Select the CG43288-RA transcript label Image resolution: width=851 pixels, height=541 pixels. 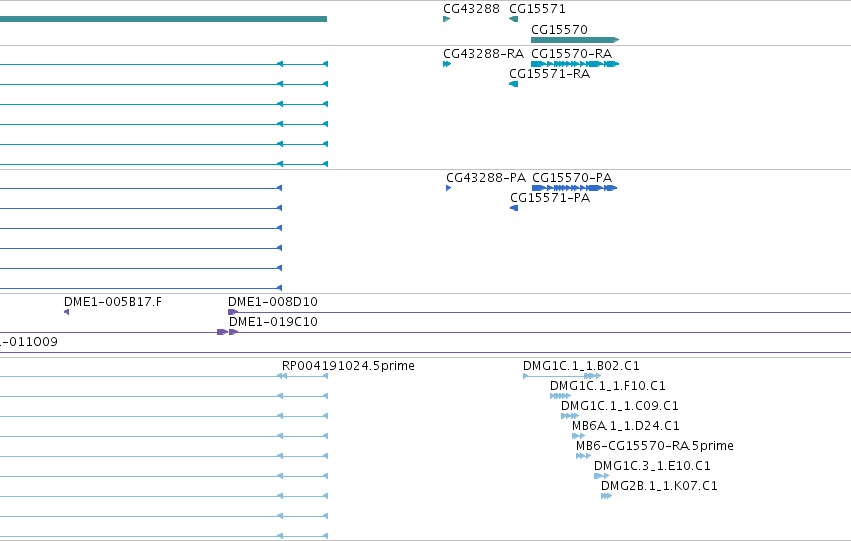tap(484, 54)
